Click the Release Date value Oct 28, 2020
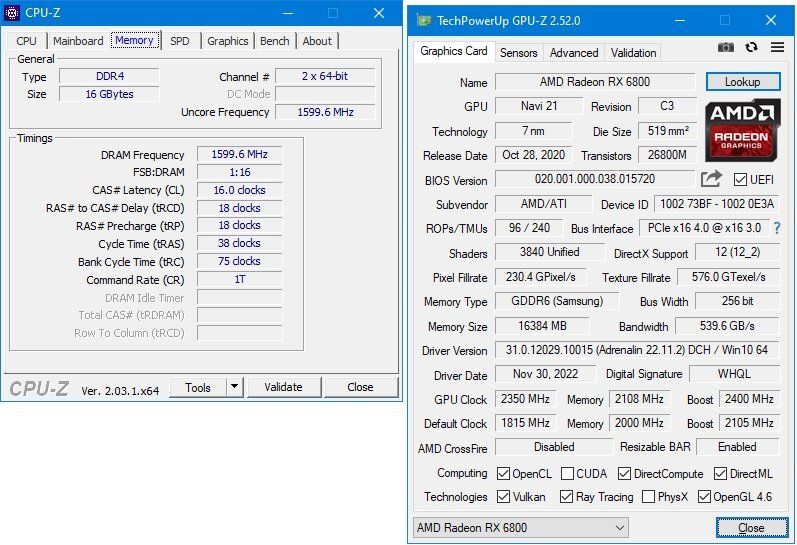Image resolution: width=797 pixels, height=545 pixels. 533,155
